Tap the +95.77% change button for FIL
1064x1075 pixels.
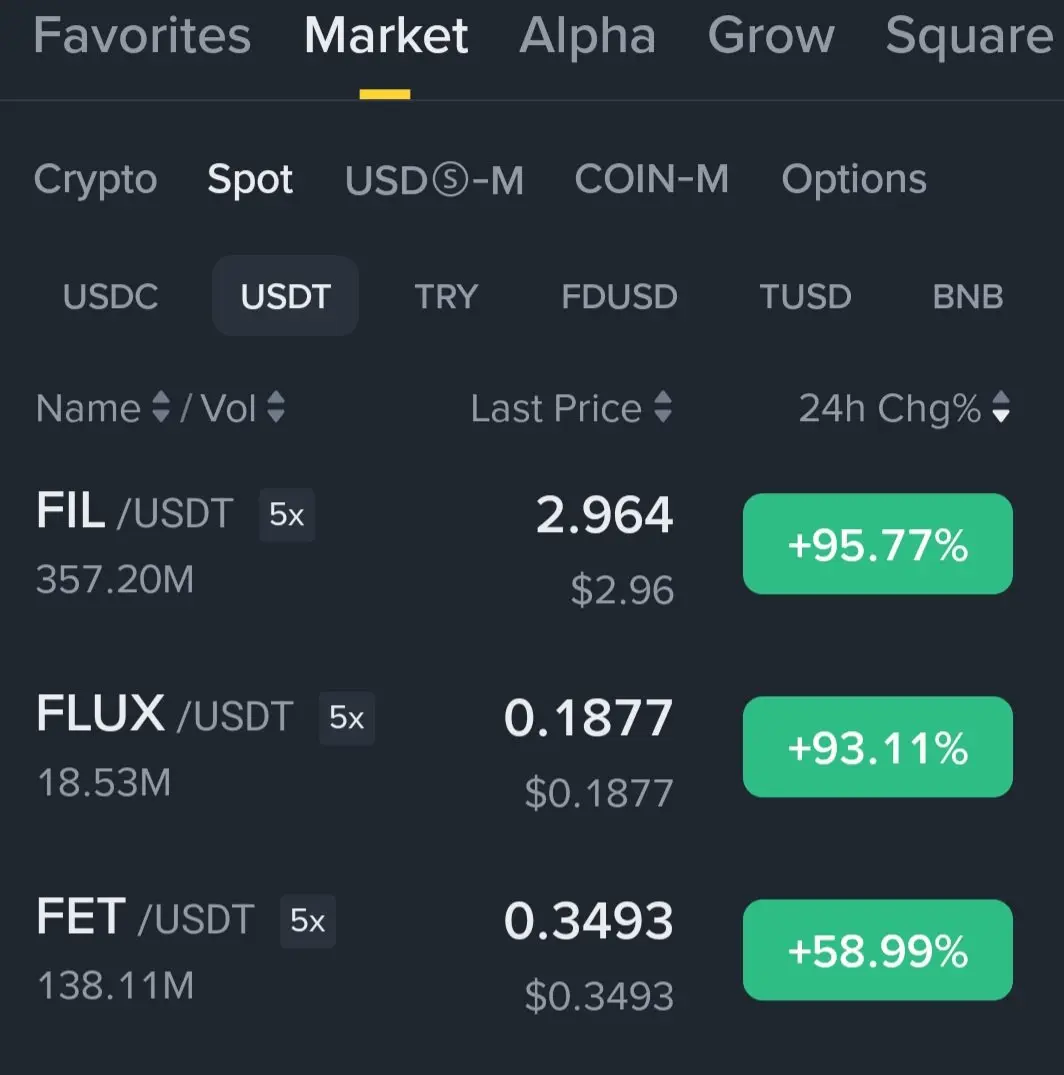(878, 544)
